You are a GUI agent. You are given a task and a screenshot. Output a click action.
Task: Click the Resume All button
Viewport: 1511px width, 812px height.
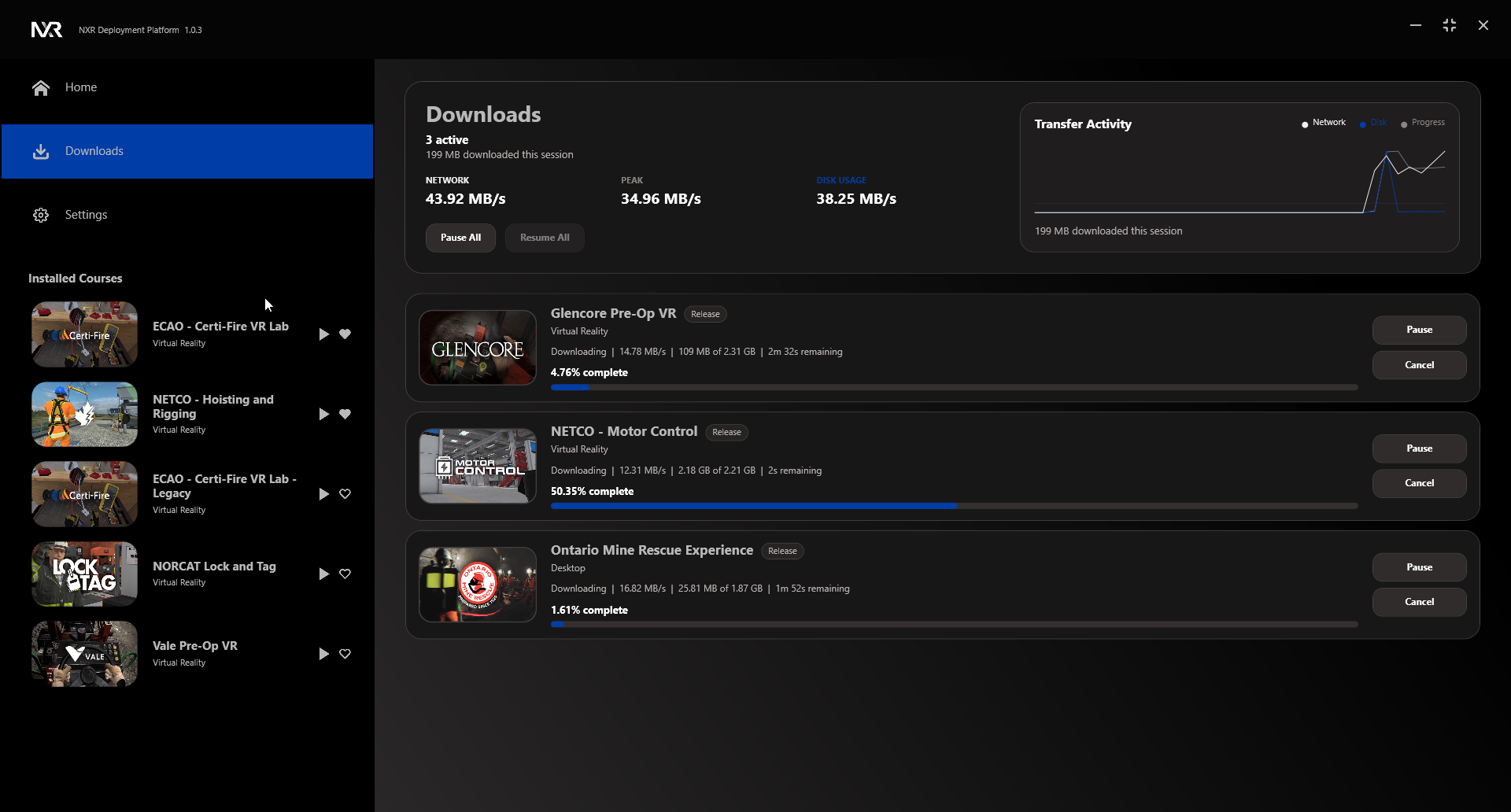[545, 238]
